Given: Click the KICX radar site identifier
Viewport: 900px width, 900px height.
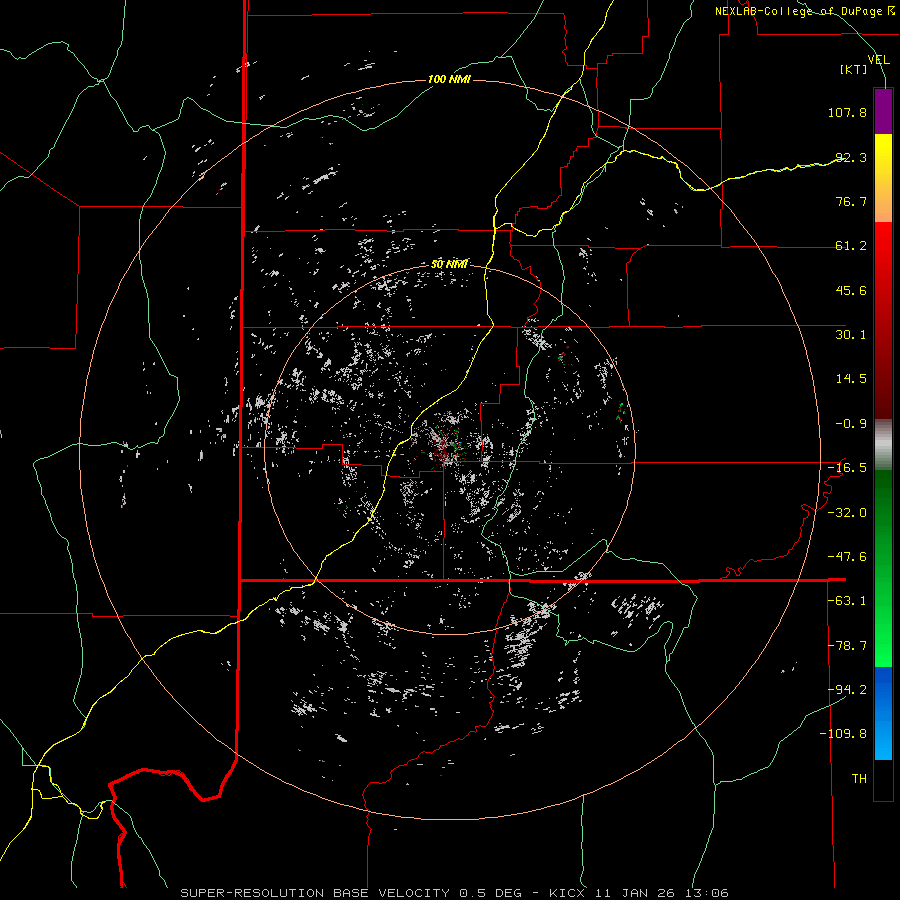Looking at the screenshot, I should (567, 893).
